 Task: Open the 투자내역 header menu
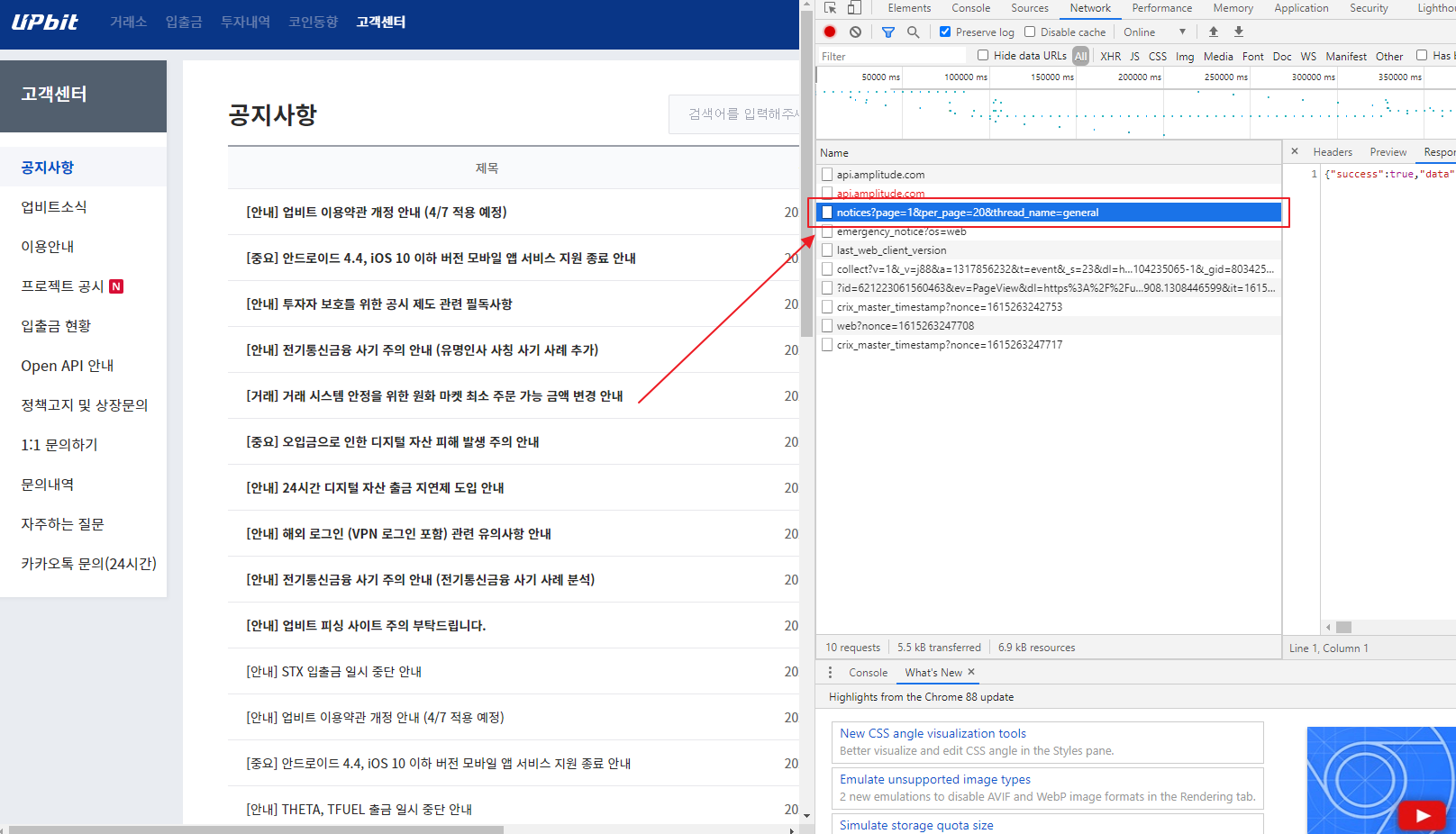(245, 22)
